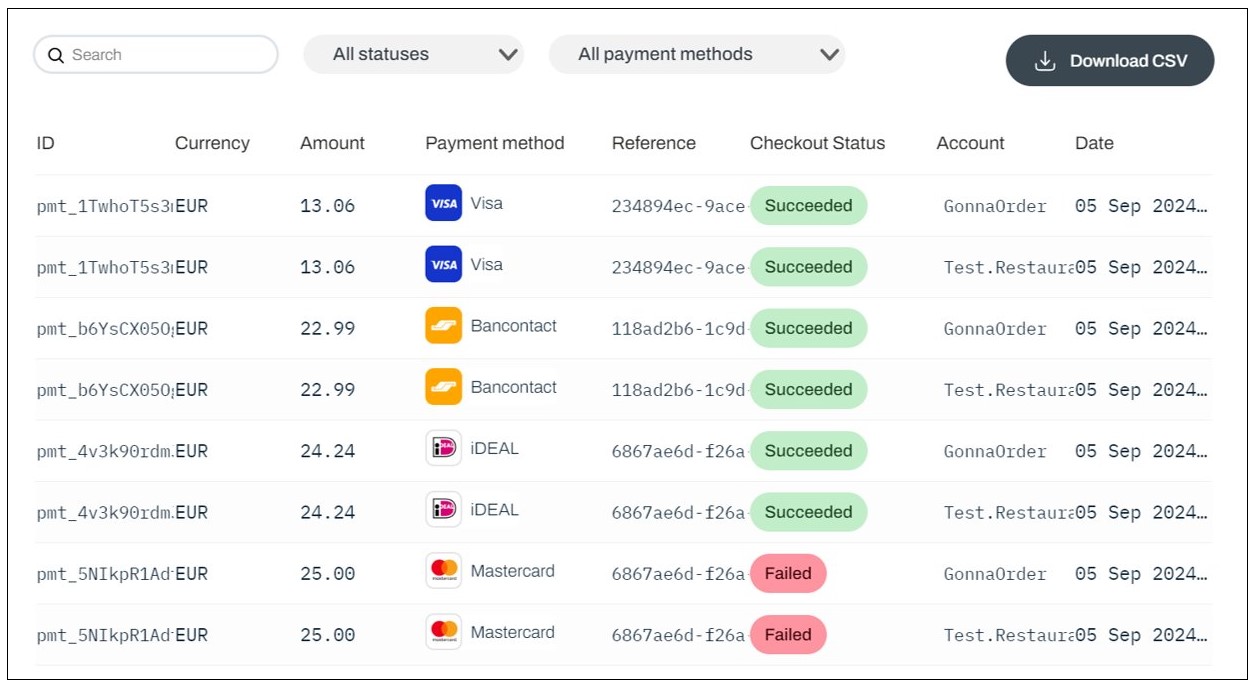Click reference 6867ae6d-f26a in the GonnaOrder iDEAL row
The height and width of the screenshot is (687, 1255).
(680, 452)
